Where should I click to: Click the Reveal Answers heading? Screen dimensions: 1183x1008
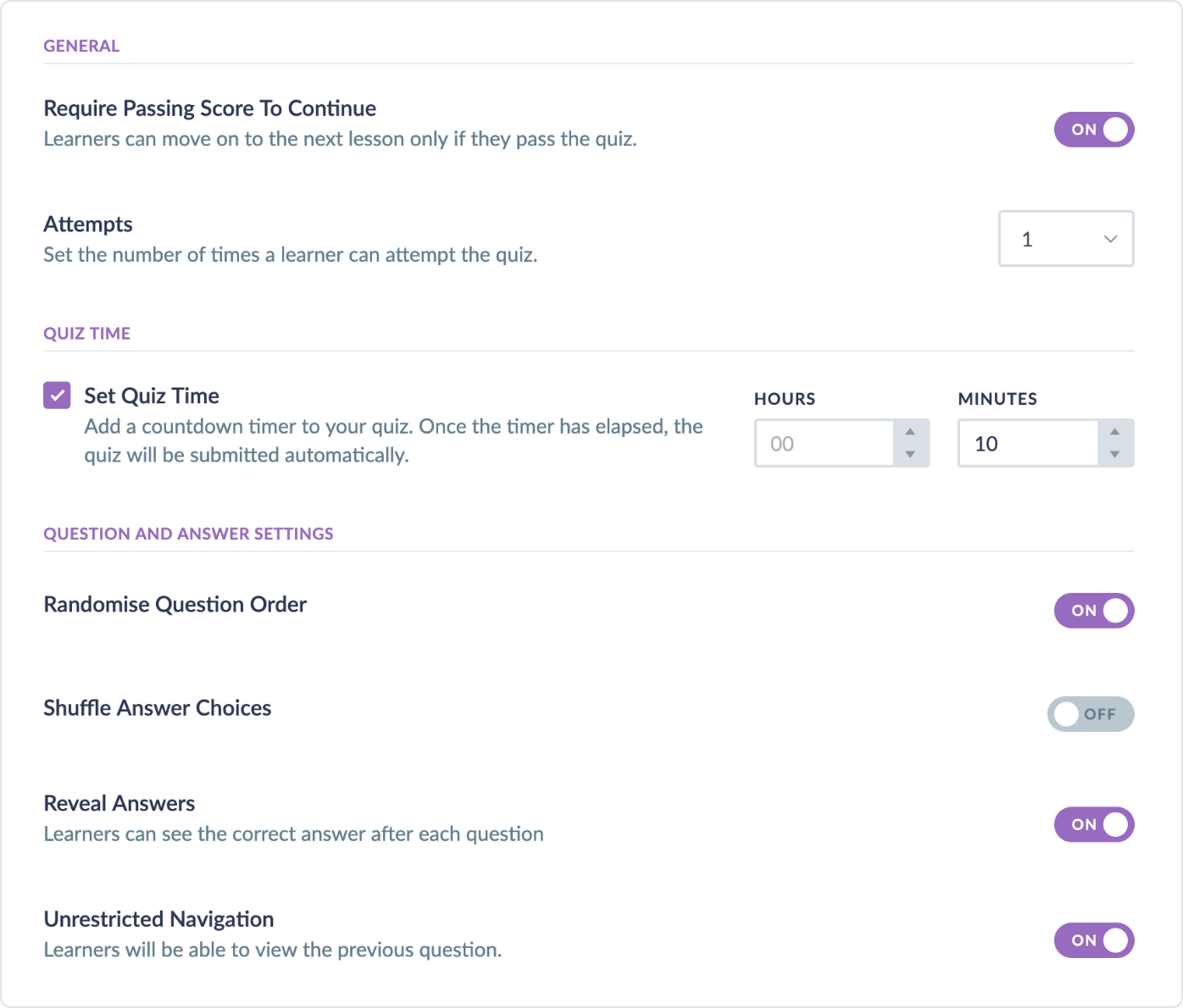coord(119,803)
